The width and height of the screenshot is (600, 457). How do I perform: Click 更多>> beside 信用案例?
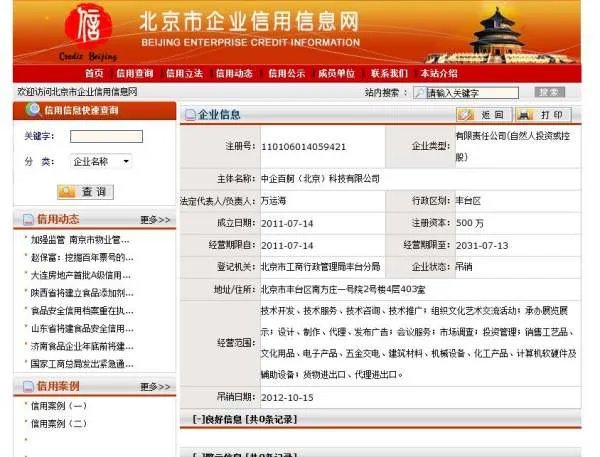[x=155, y=387]
